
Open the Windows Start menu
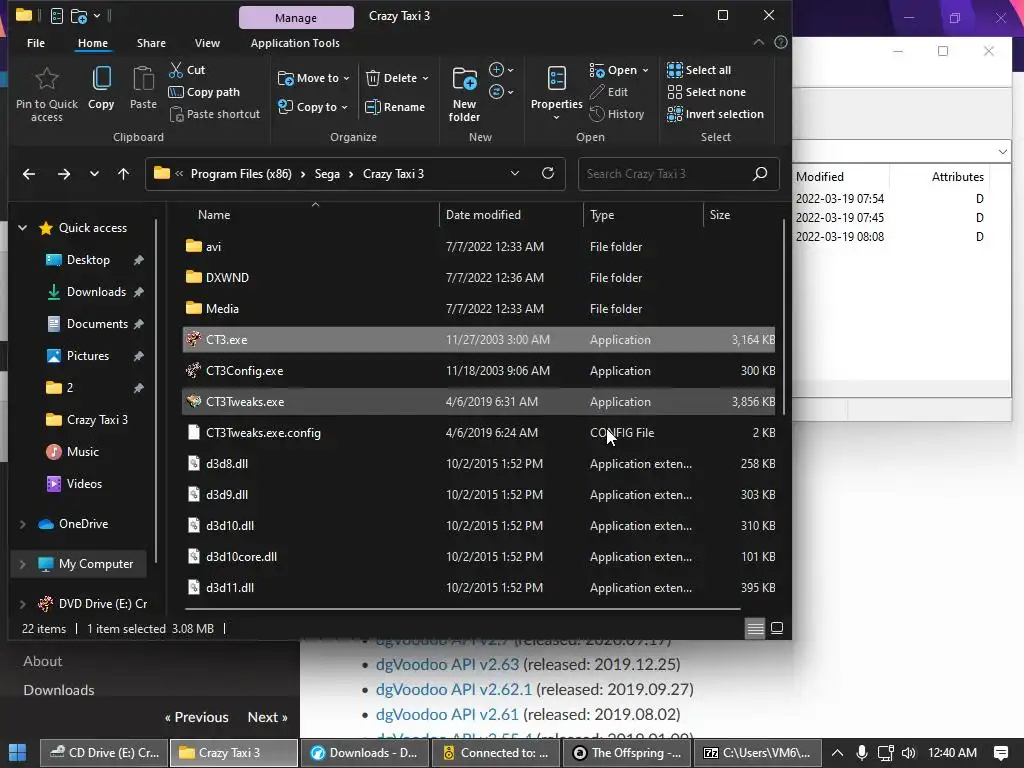(x=18, y=753)
